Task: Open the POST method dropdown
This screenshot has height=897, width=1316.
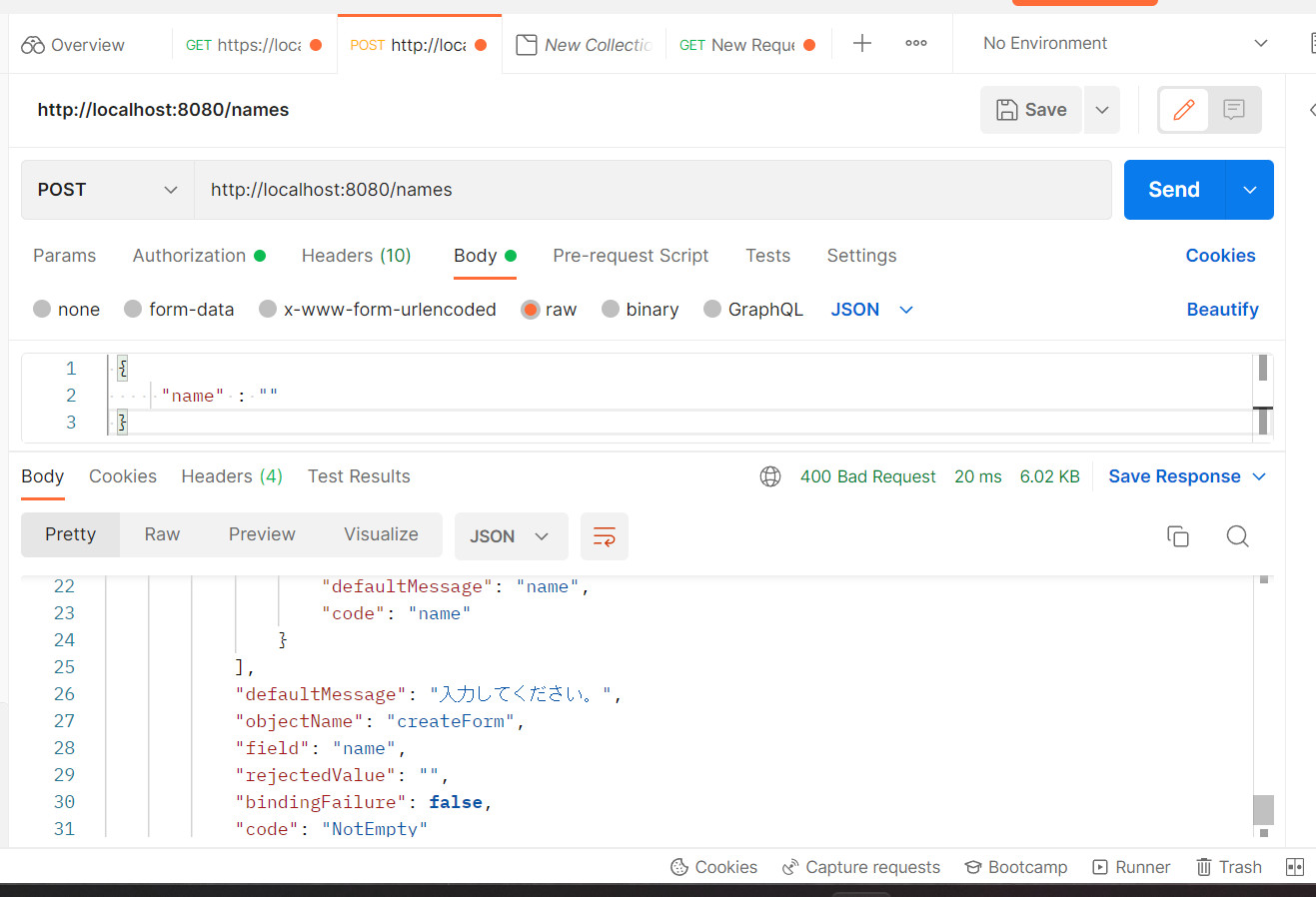Action: tap(106, 189)
